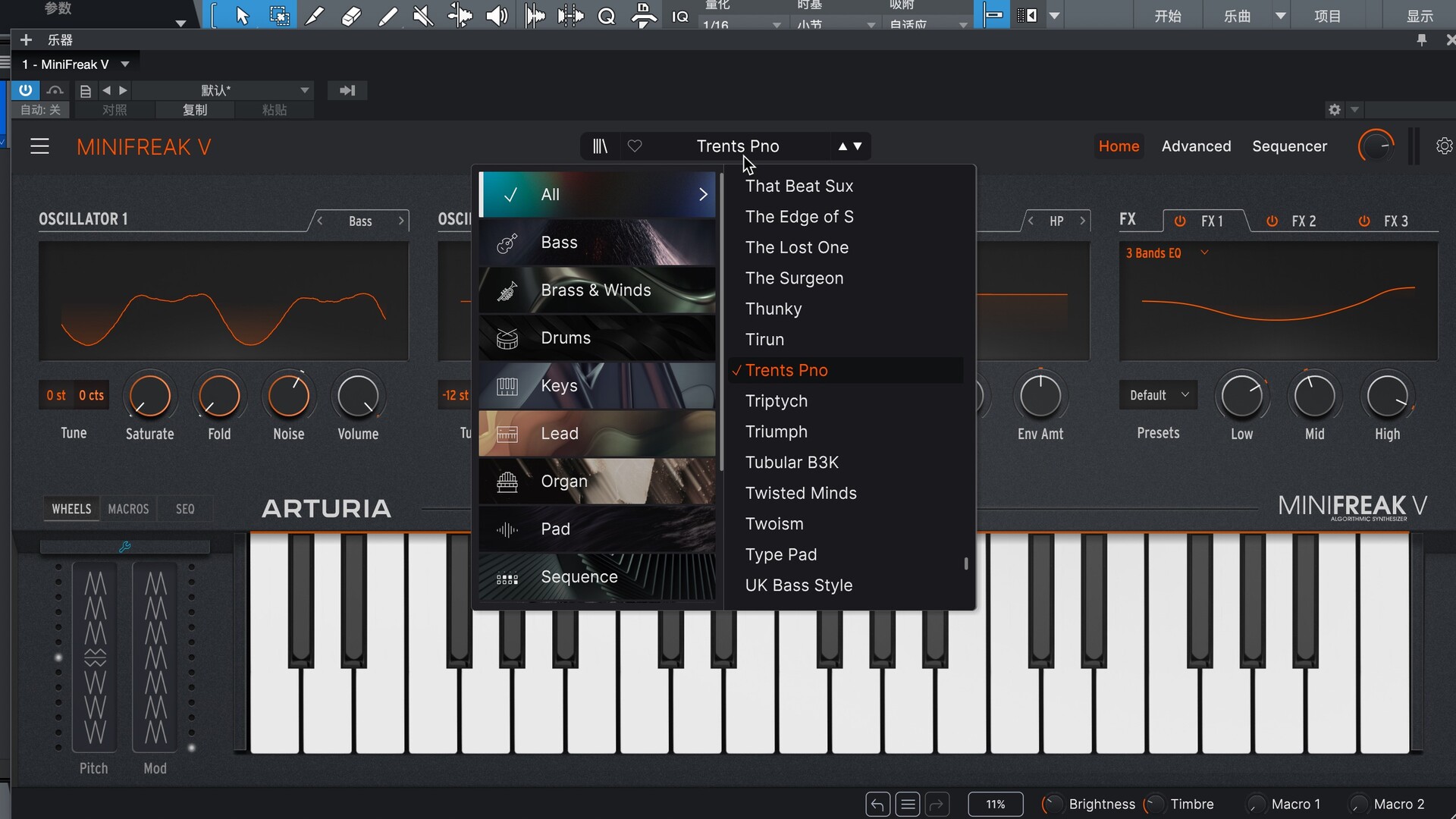Select the mute speaker tool
Viewport: 1456px width, 819px height.
pyautogui.click(x=423, y=15)
